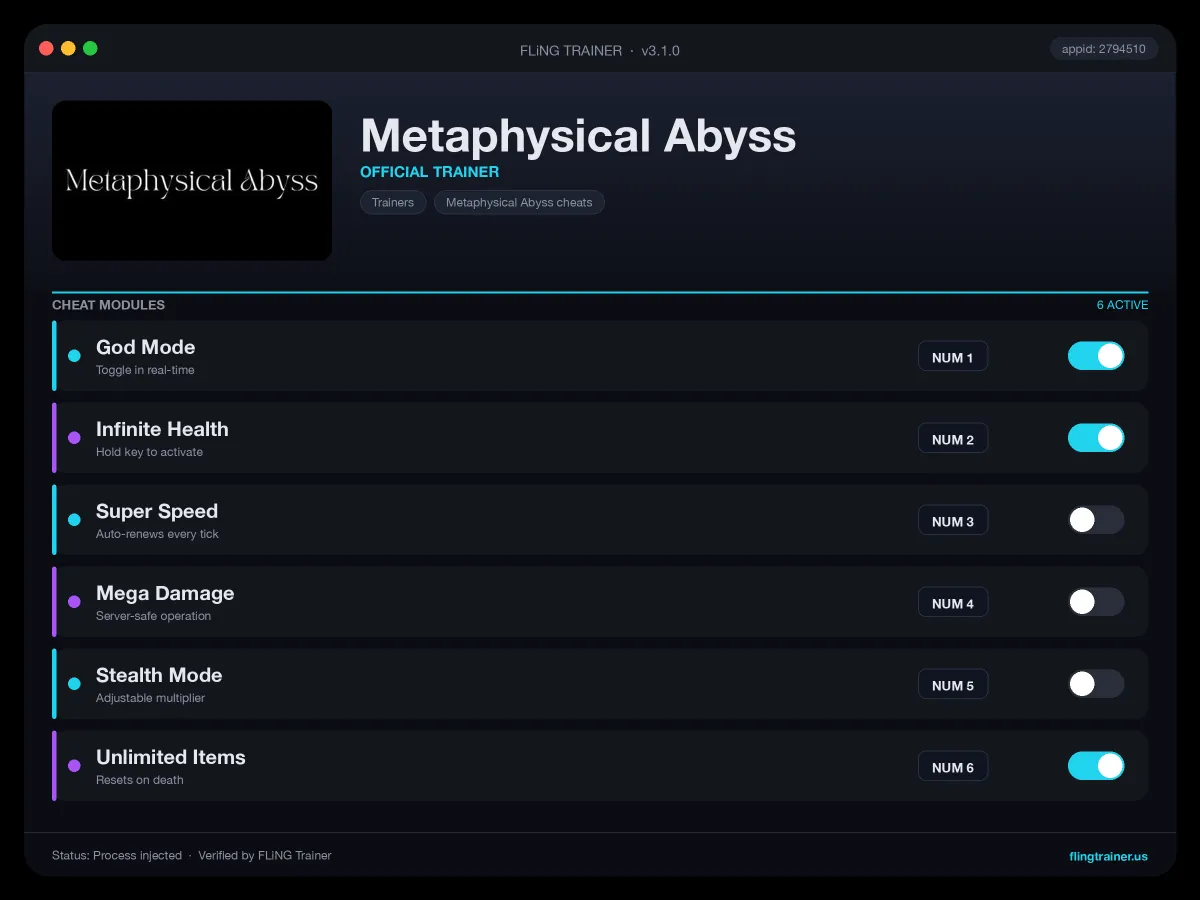Click the purple status dot beside Infinite Health
The image size is (1200, 900).
74,438
